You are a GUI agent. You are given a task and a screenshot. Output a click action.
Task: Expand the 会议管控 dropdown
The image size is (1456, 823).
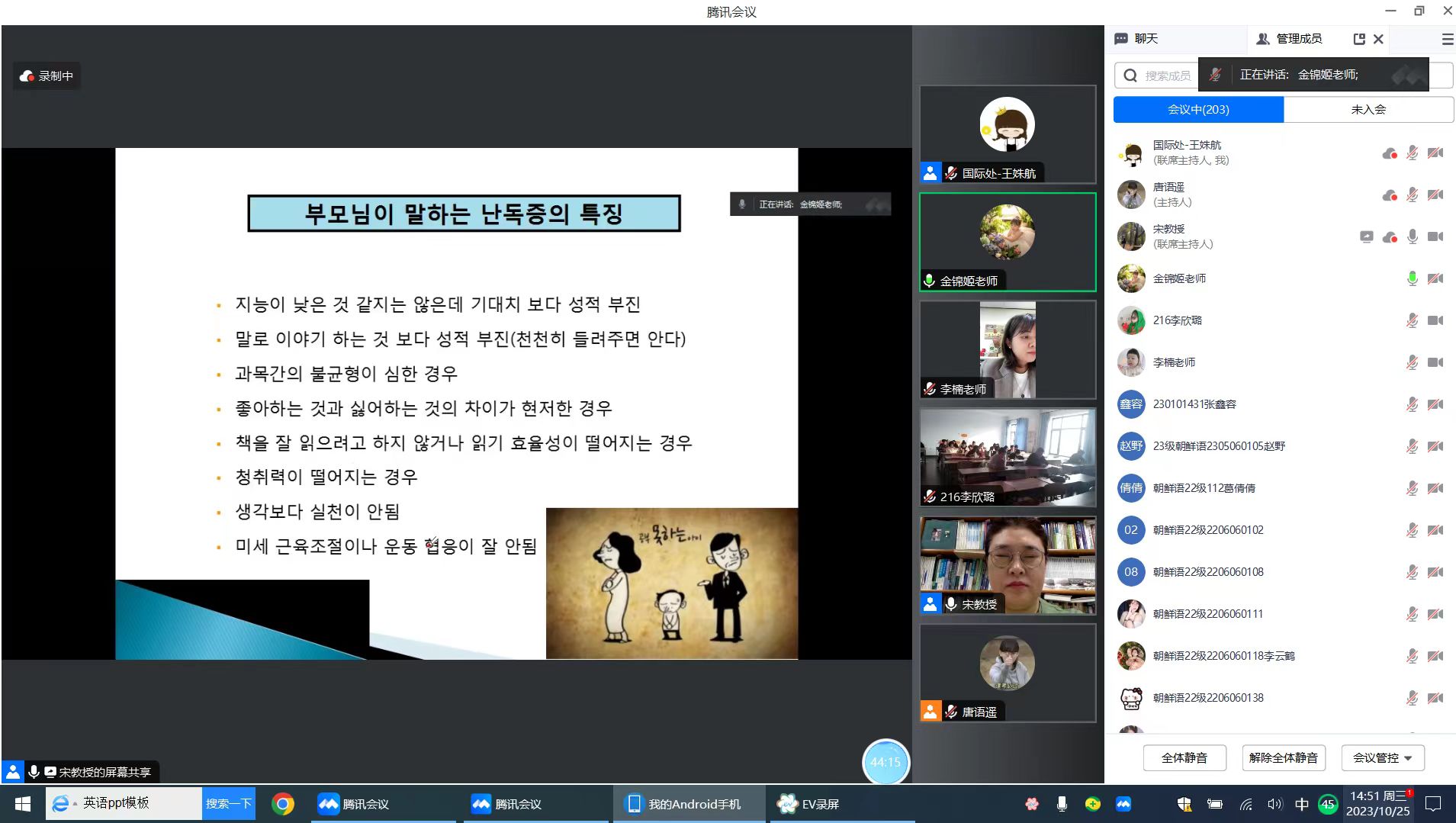click(1382, 757)
